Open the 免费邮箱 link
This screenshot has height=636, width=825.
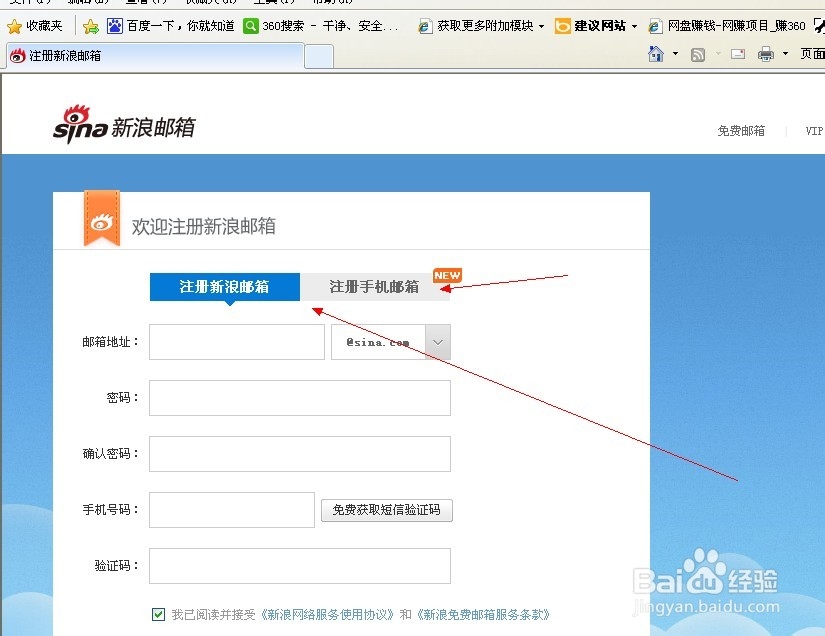[741, 130]
